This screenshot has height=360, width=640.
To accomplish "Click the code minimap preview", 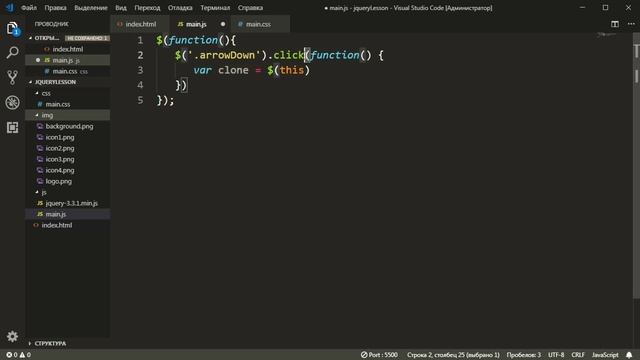I will 607,35.
